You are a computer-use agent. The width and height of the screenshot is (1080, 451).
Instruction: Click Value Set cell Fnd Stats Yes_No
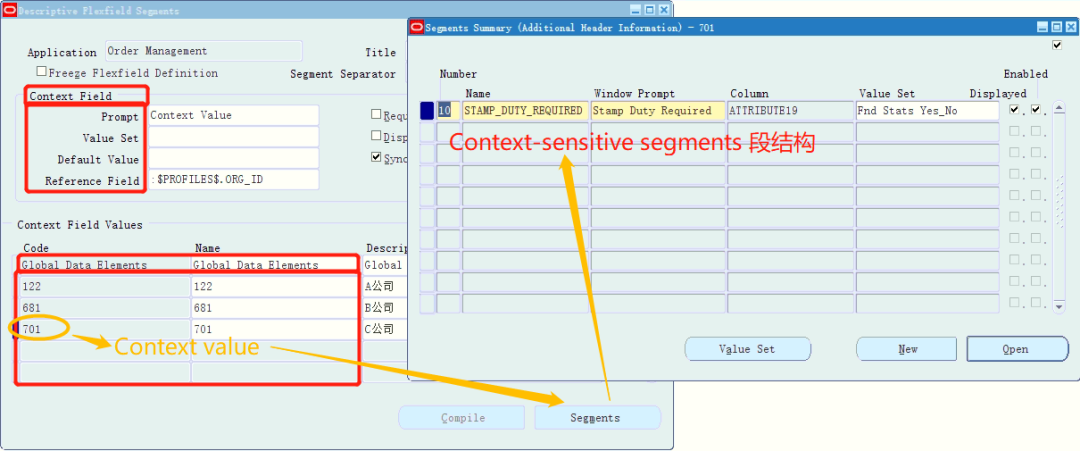(927, 110)
